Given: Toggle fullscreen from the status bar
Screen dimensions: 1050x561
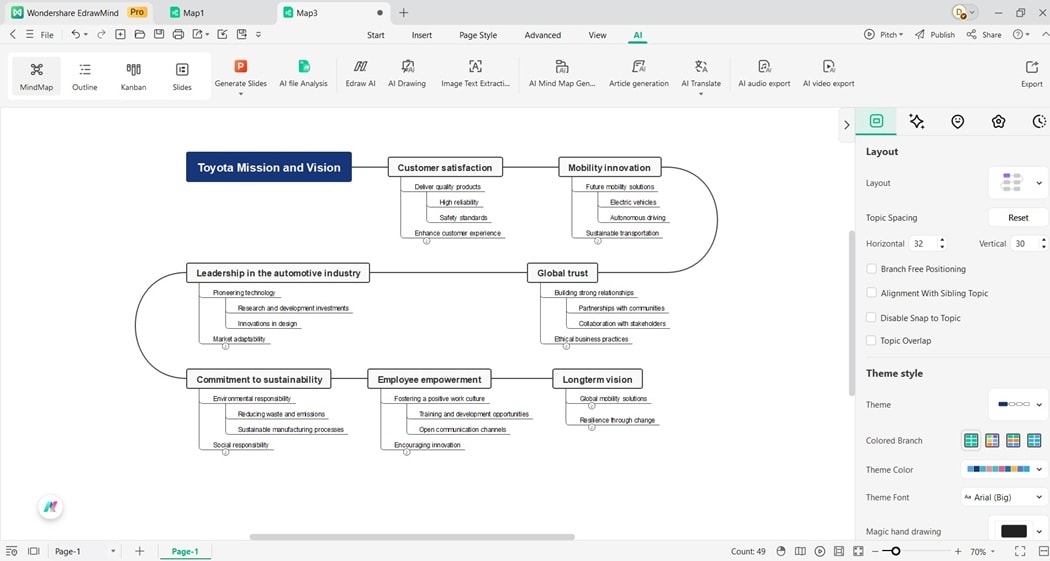Looking at the screenshot, I should 1020,551.
